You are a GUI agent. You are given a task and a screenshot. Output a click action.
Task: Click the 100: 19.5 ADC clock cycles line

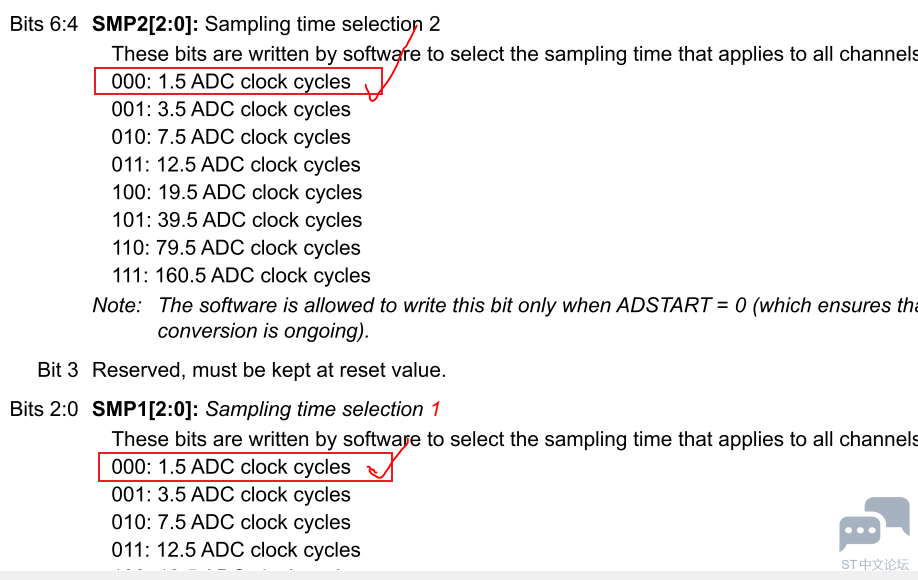(237, 192)
